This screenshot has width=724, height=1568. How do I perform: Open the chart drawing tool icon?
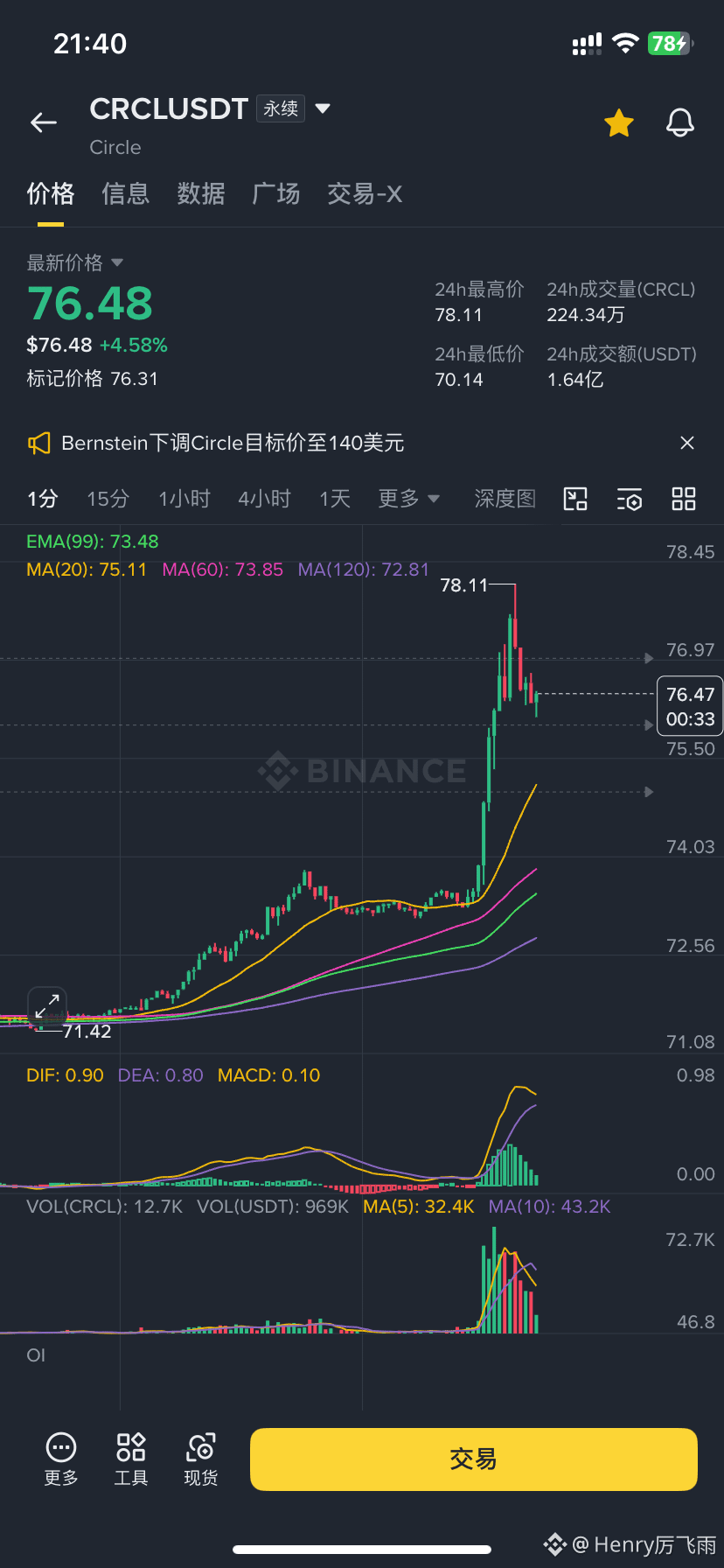point(575,499)
